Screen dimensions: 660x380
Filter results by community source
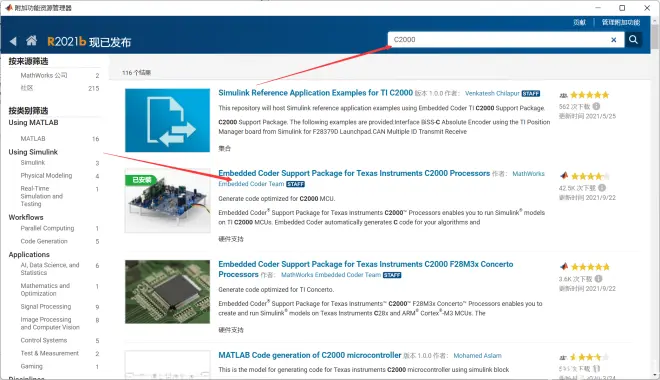[x=27, y=88]
